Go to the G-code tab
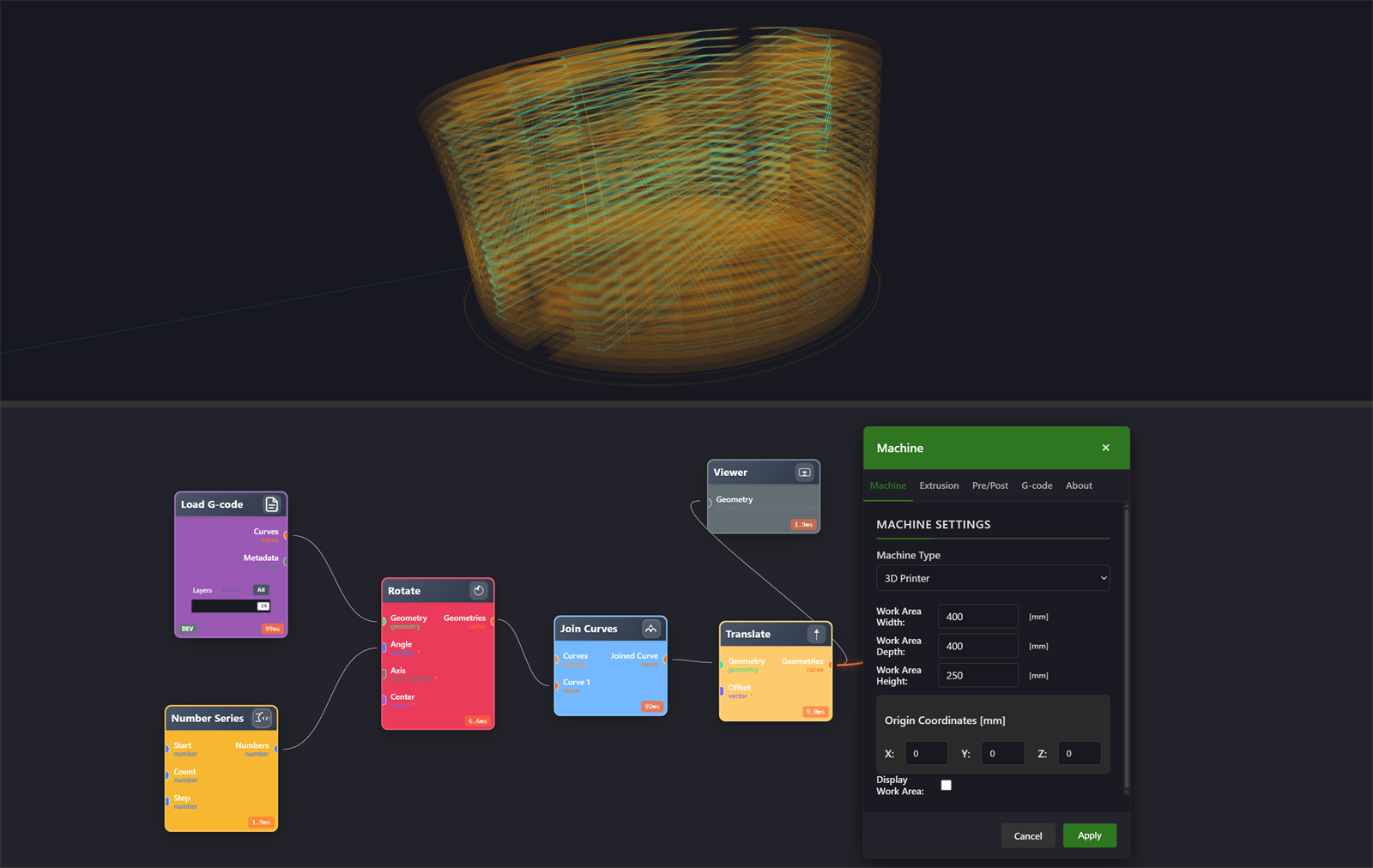The image size is (1373, 868). [1037, 485]
